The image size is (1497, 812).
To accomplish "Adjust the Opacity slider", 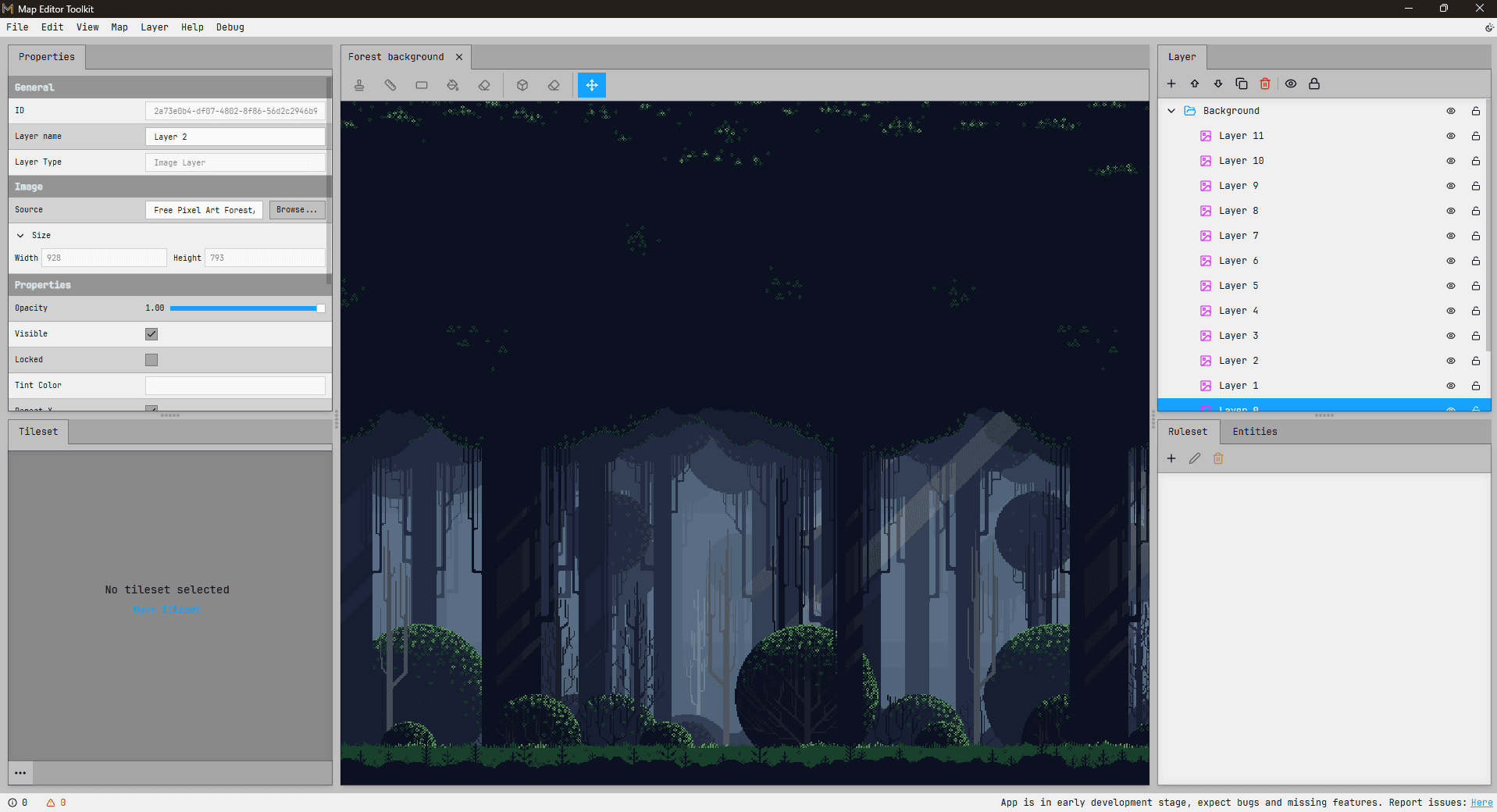I will click(x=247, y=308).
